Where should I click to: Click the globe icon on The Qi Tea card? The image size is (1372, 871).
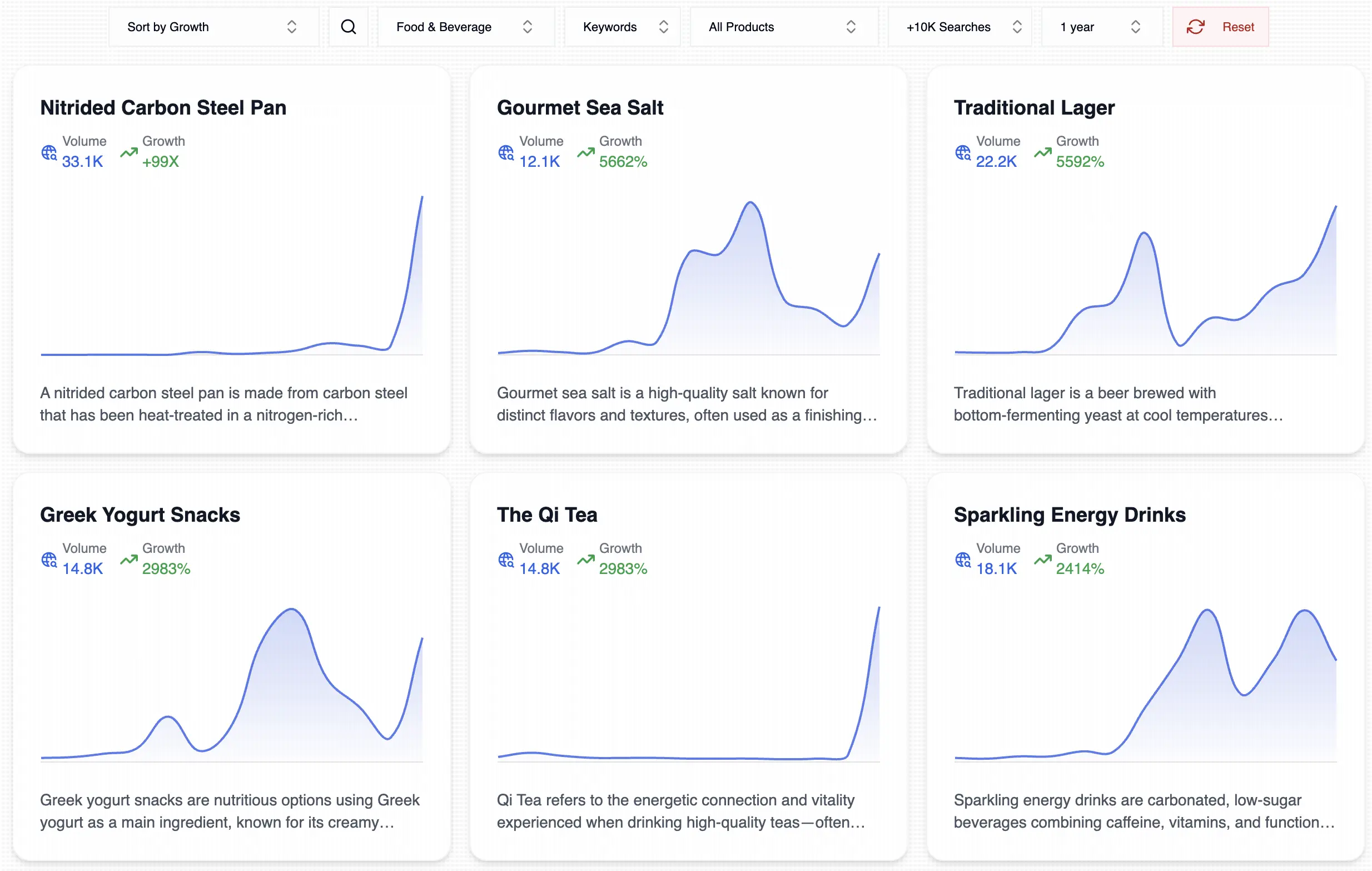click(x=506, y=559)
